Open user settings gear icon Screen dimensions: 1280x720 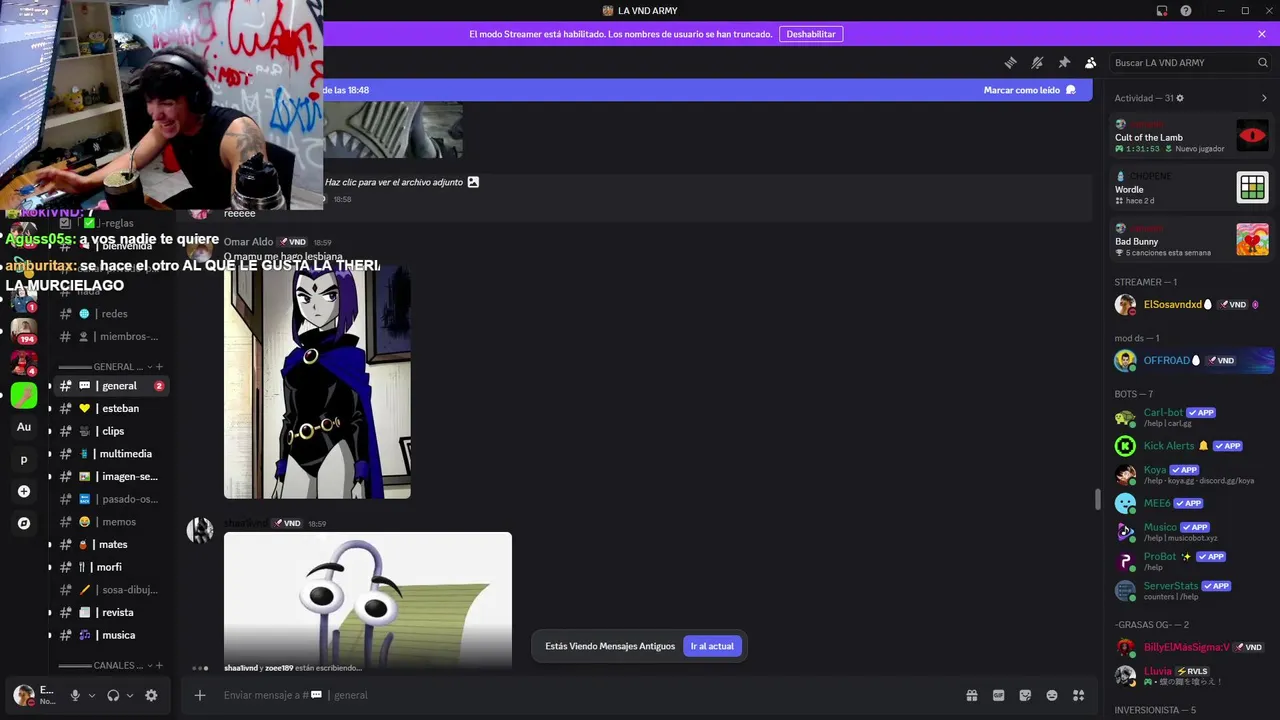coord(151,695)
